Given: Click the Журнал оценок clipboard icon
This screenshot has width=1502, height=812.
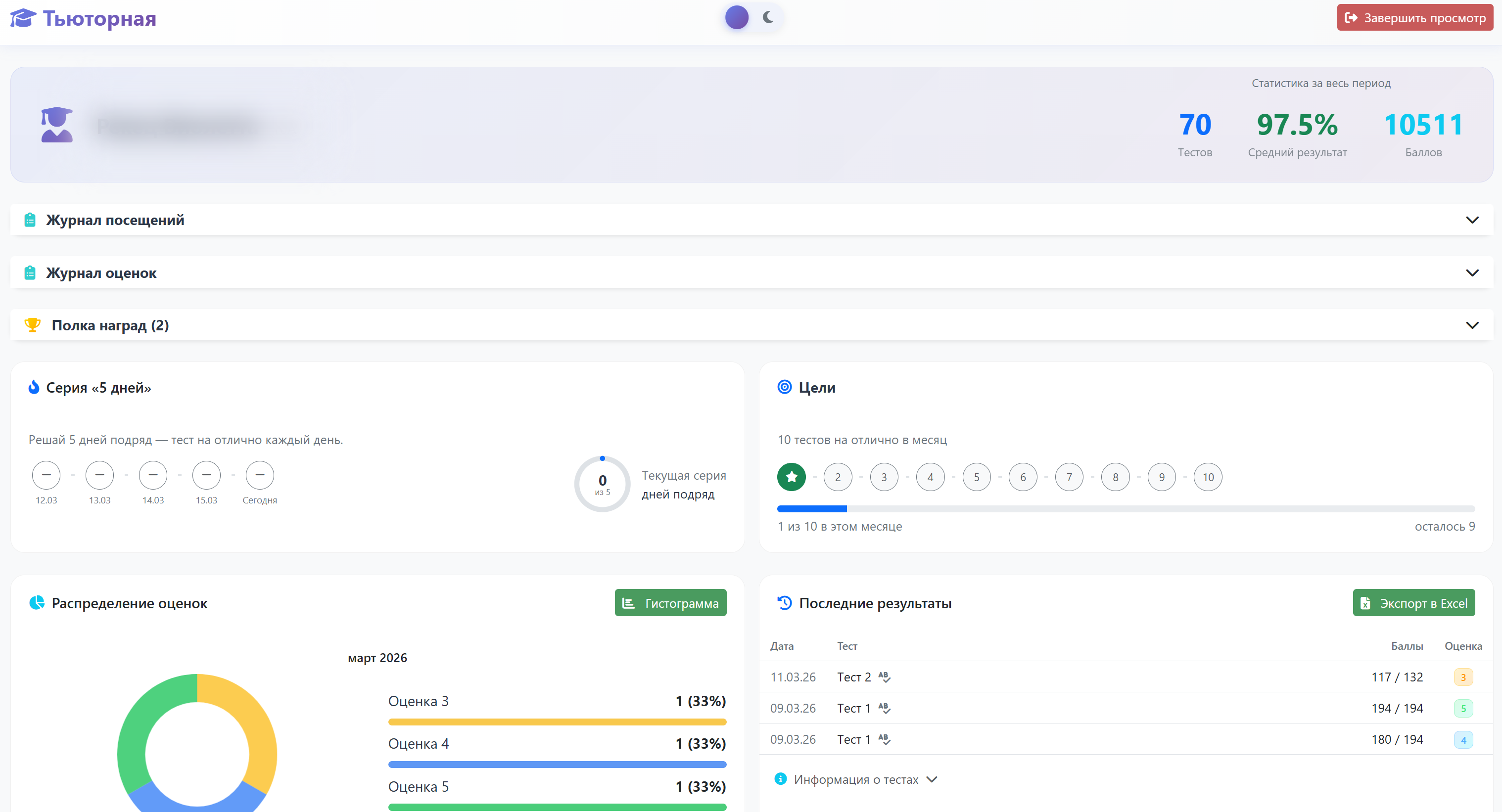Looking at the screenshot, I should 30,273.
